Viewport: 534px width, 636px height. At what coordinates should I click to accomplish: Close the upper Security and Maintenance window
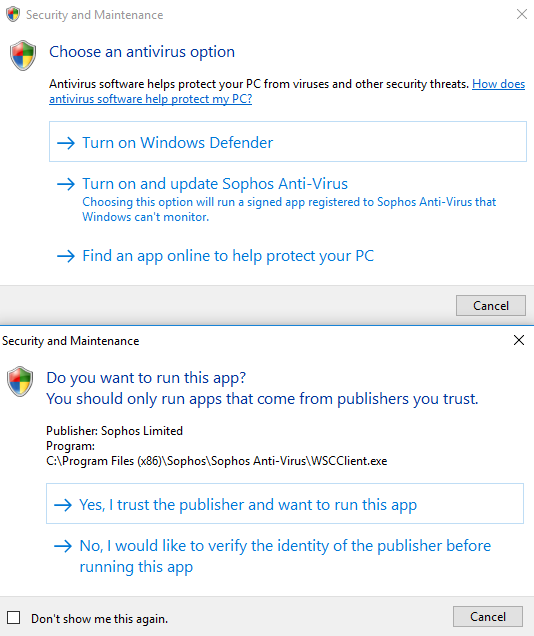(522, 14)
